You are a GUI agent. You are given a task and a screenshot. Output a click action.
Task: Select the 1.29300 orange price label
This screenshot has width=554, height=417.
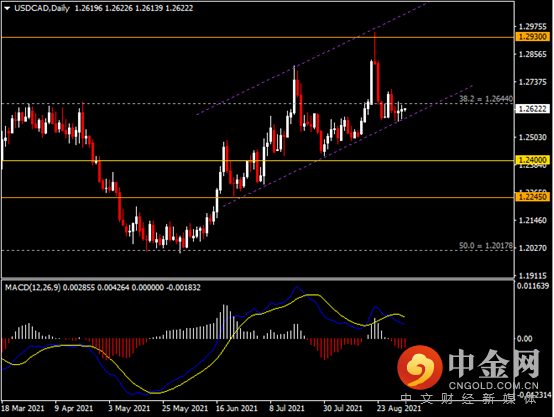533,37
